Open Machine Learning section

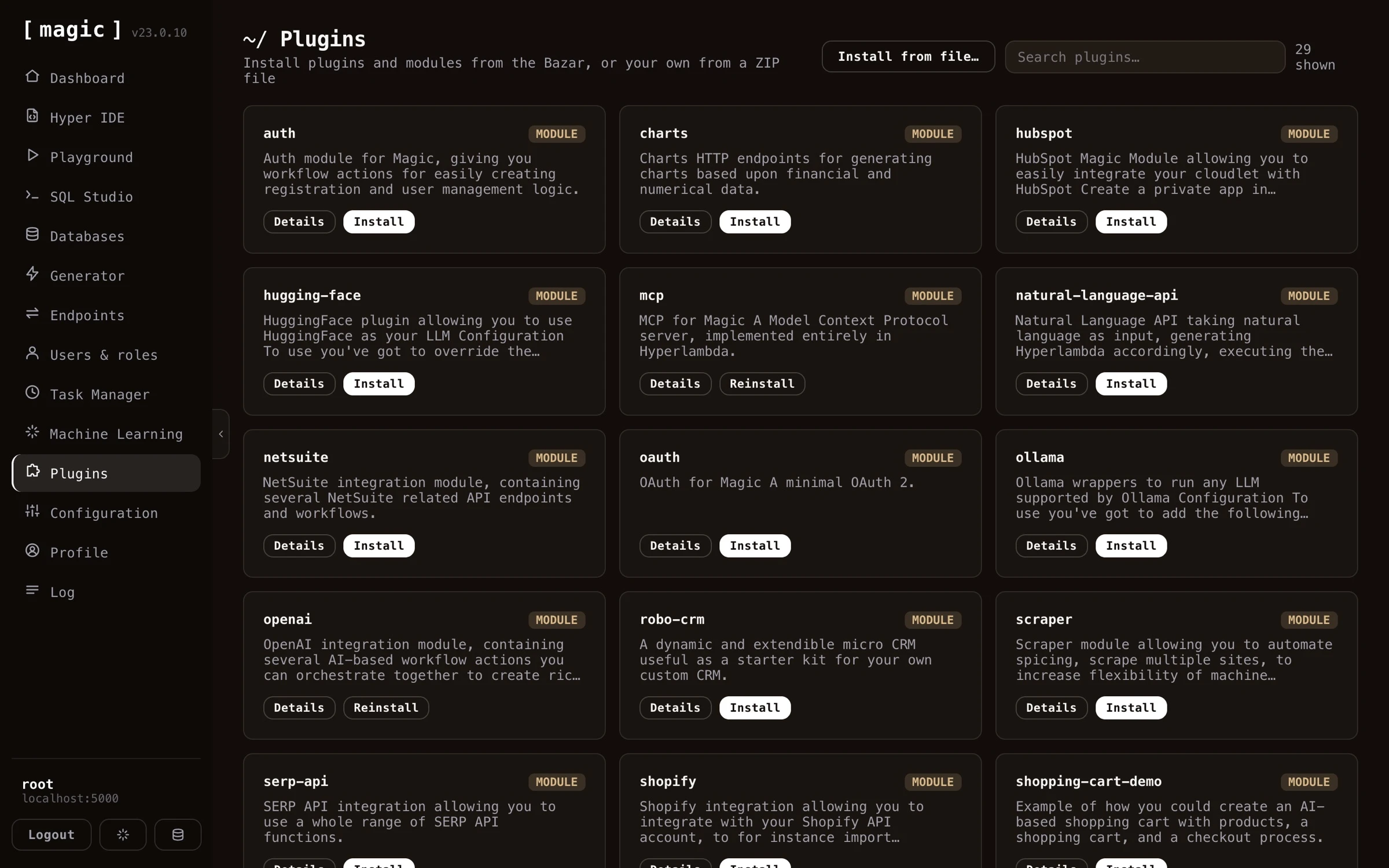106,434
